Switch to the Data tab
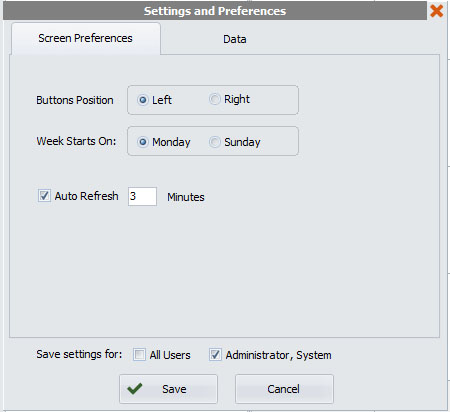The image size is (450, 412). [x=235, y=39]
